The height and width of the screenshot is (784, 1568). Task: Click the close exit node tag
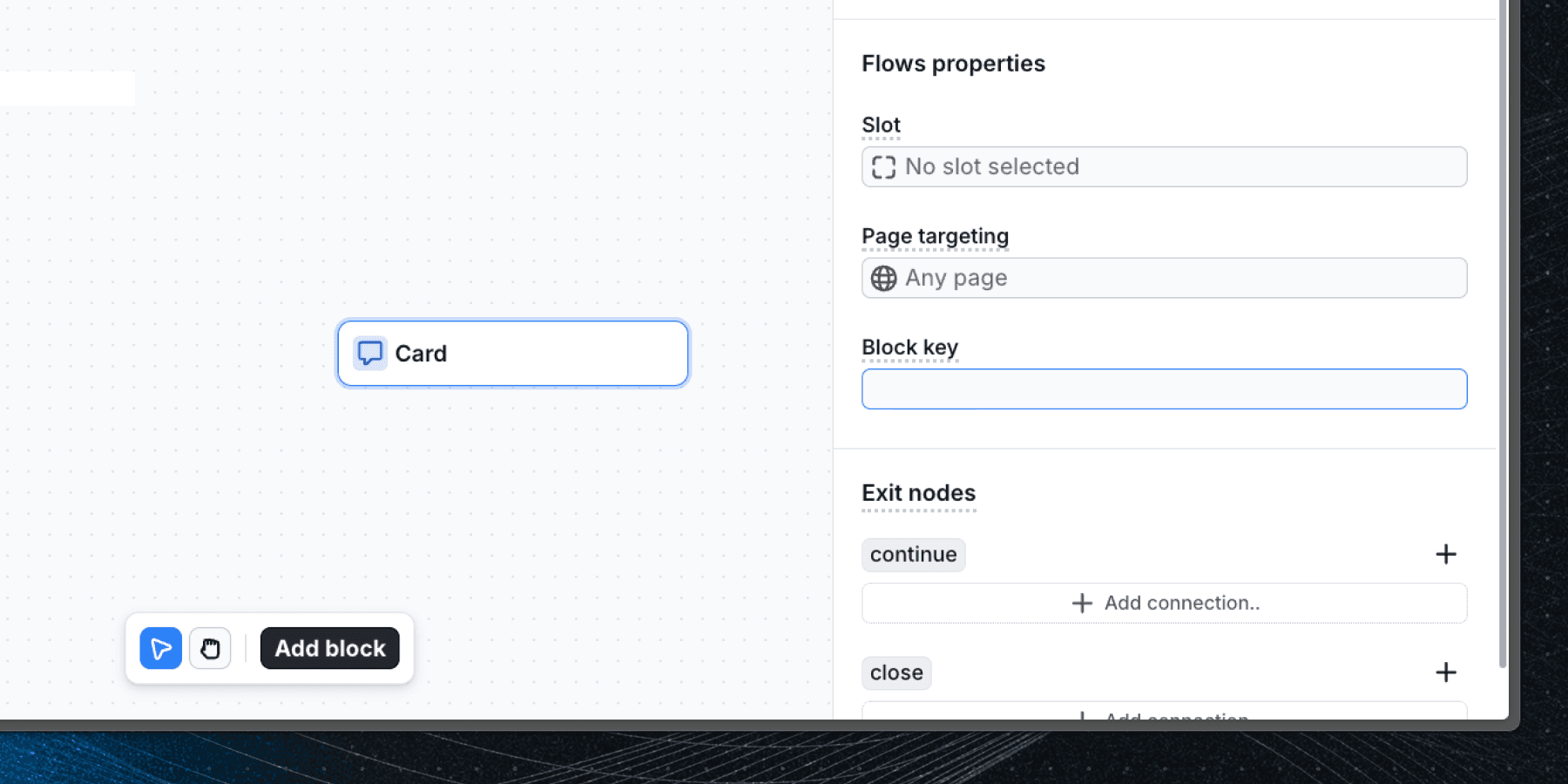(896, 672)
